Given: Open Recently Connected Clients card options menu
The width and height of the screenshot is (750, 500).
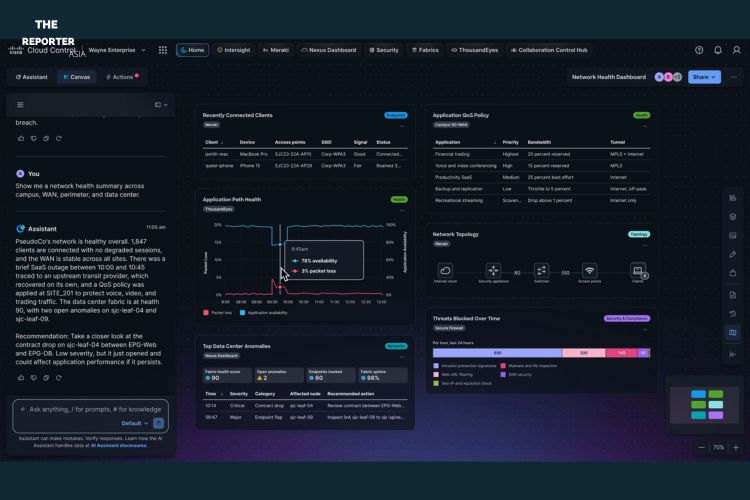Looking at the screenshot, I should [402, 126].
